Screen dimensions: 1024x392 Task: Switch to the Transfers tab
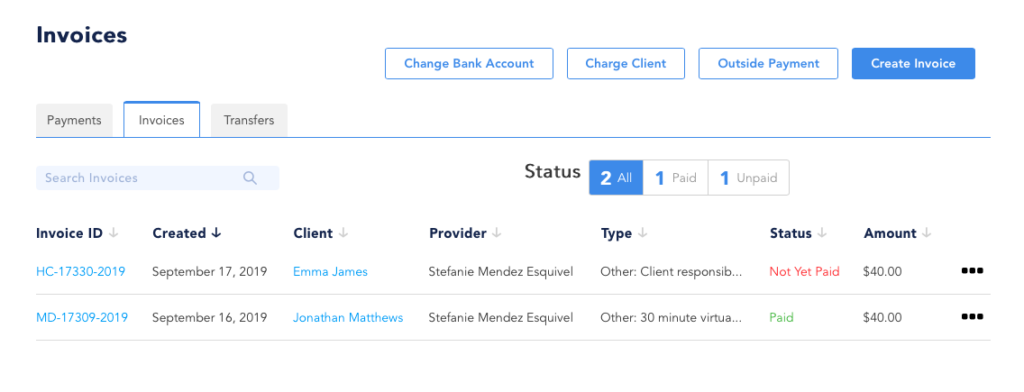pyautogui.click(x=249, y=121)
